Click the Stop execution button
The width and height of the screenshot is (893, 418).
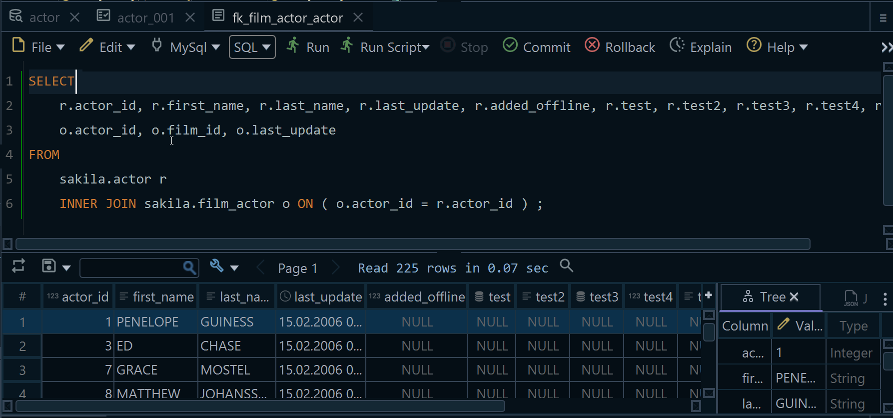pos(465,47)
